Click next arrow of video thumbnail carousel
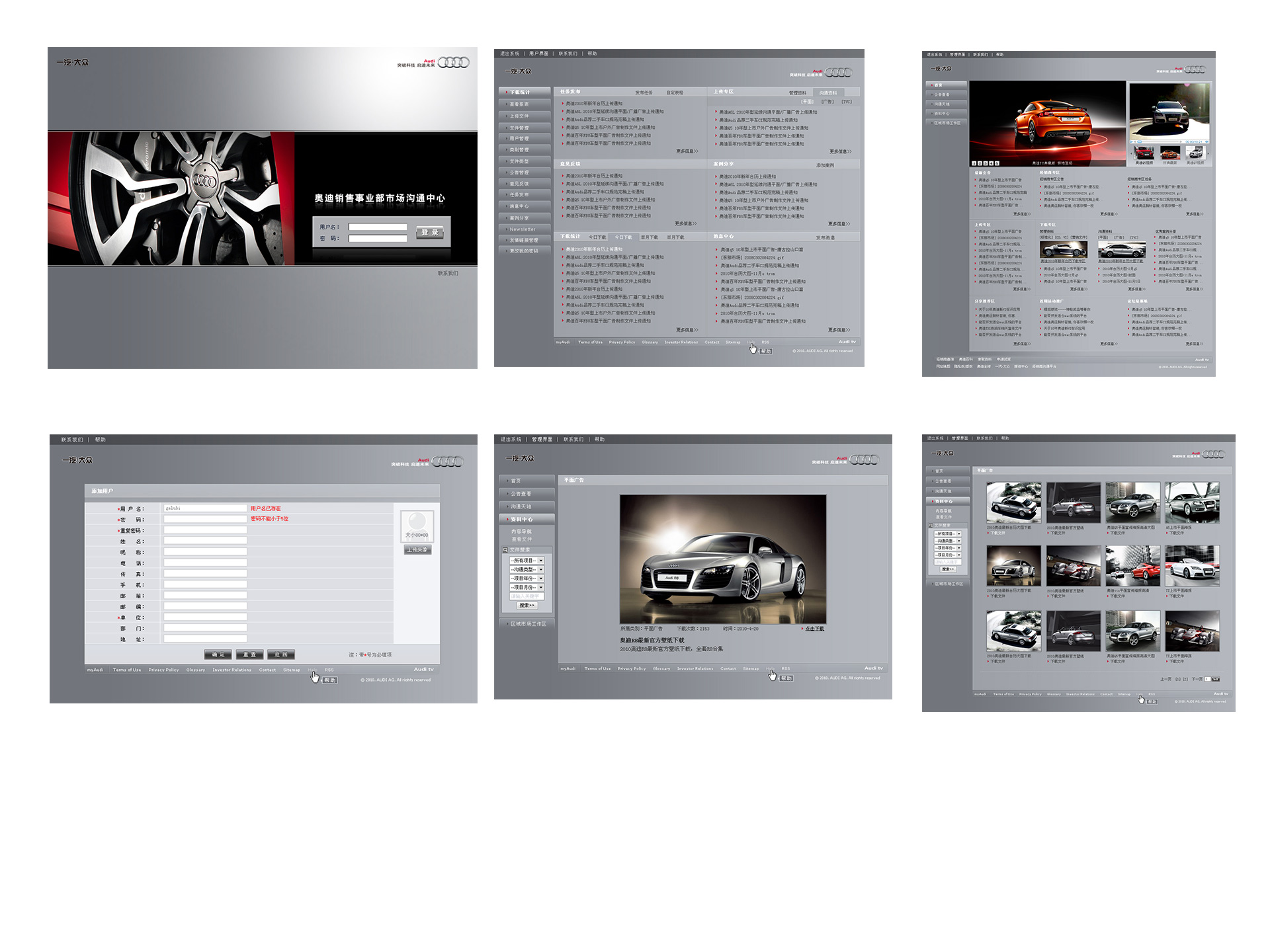 (x=1208, y=153)
